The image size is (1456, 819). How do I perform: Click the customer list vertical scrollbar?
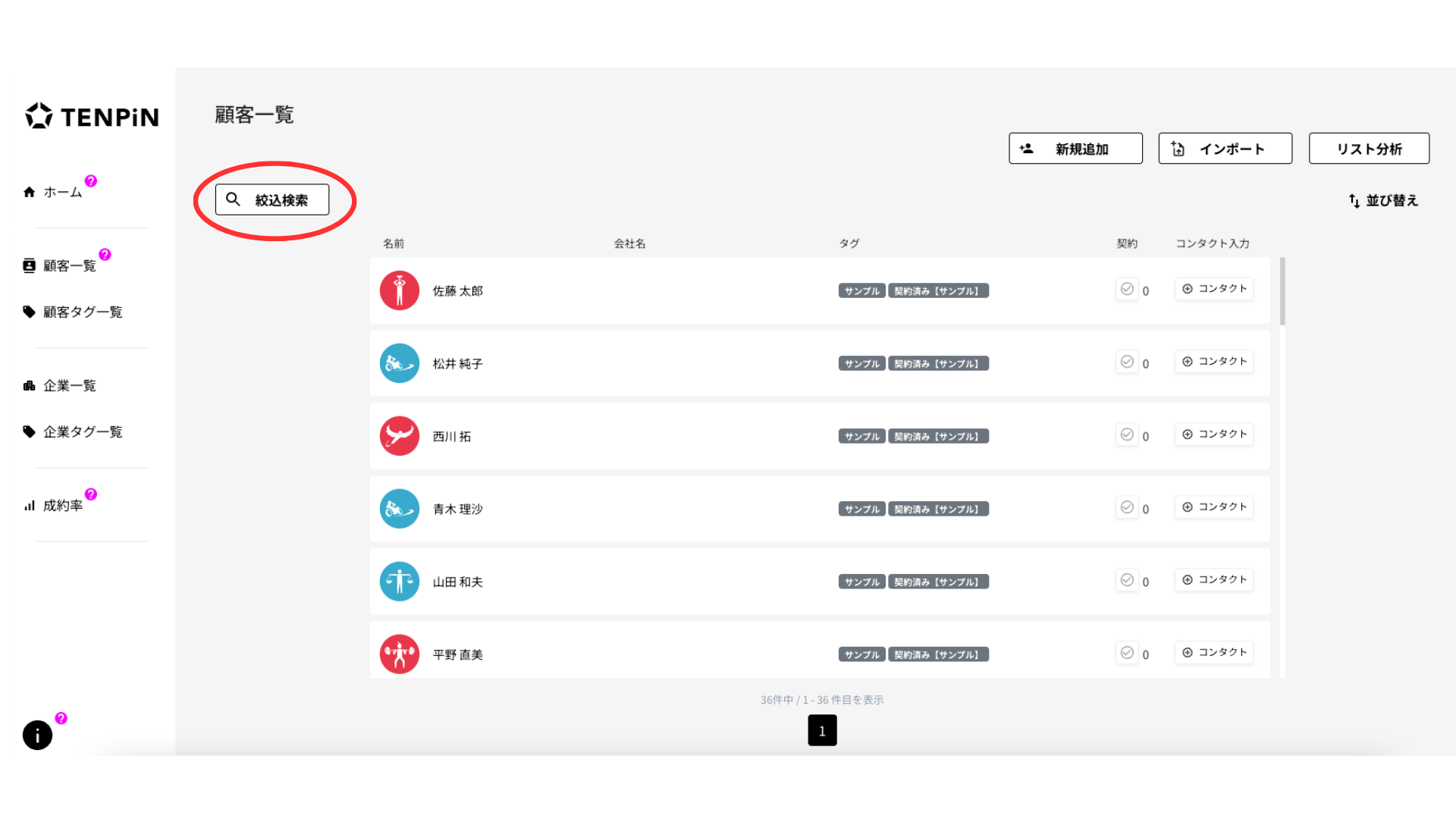[x=1282, y=292]
